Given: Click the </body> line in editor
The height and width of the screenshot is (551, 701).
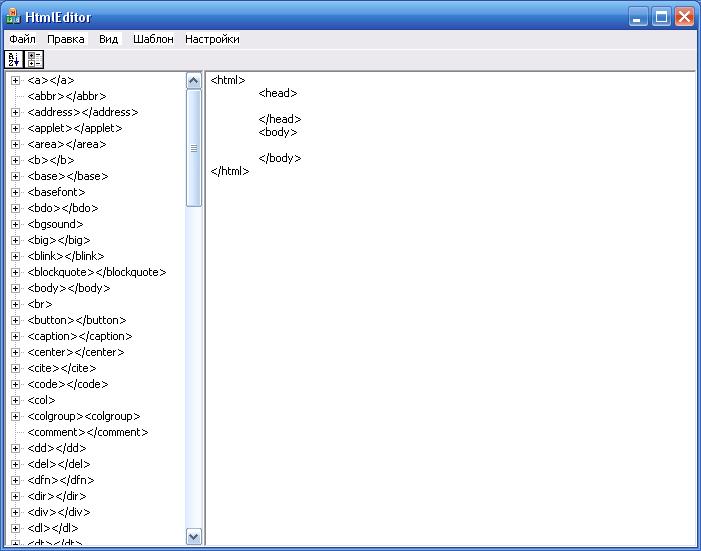Looking at the screenshot, I should 280,158.
